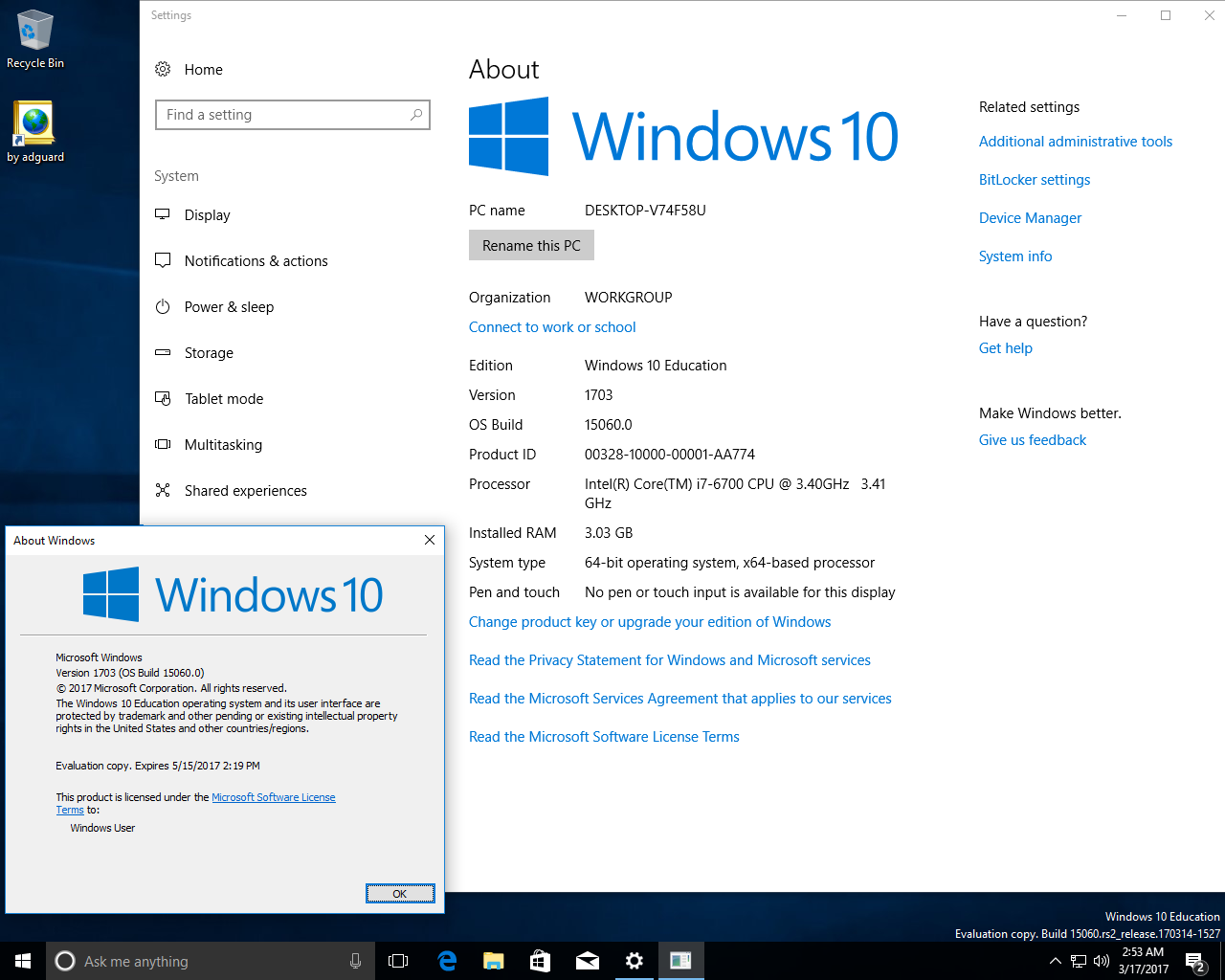Open the Action Center notification icon
This screenshot has width=1225, height=980.
1194,961
